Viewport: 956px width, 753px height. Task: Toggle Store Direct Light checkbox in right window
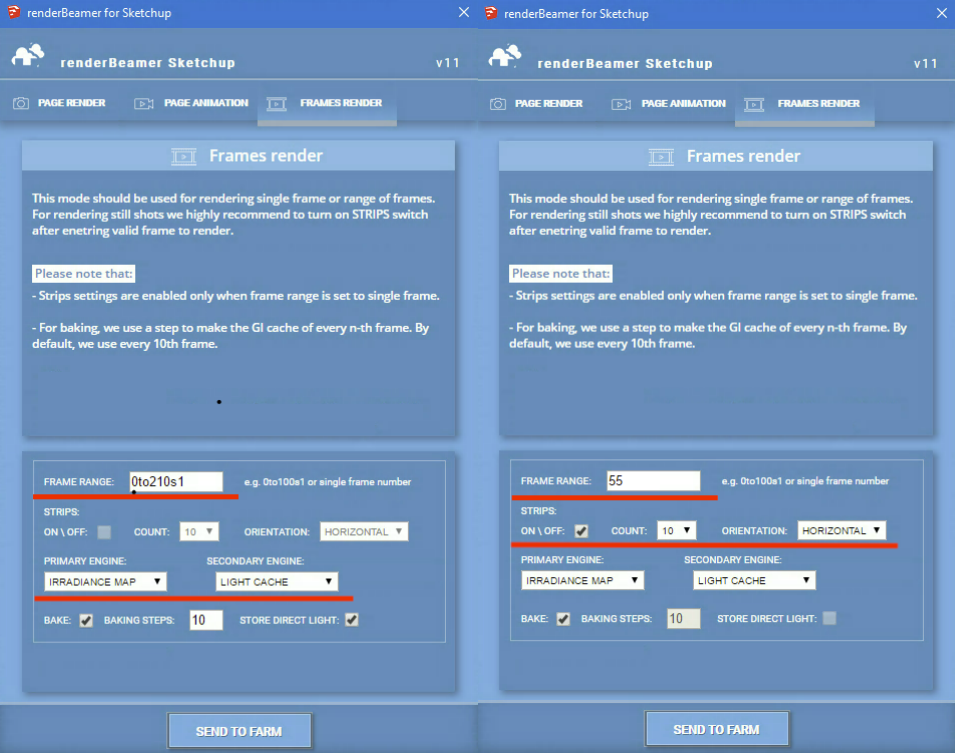[x=829, y=618]
